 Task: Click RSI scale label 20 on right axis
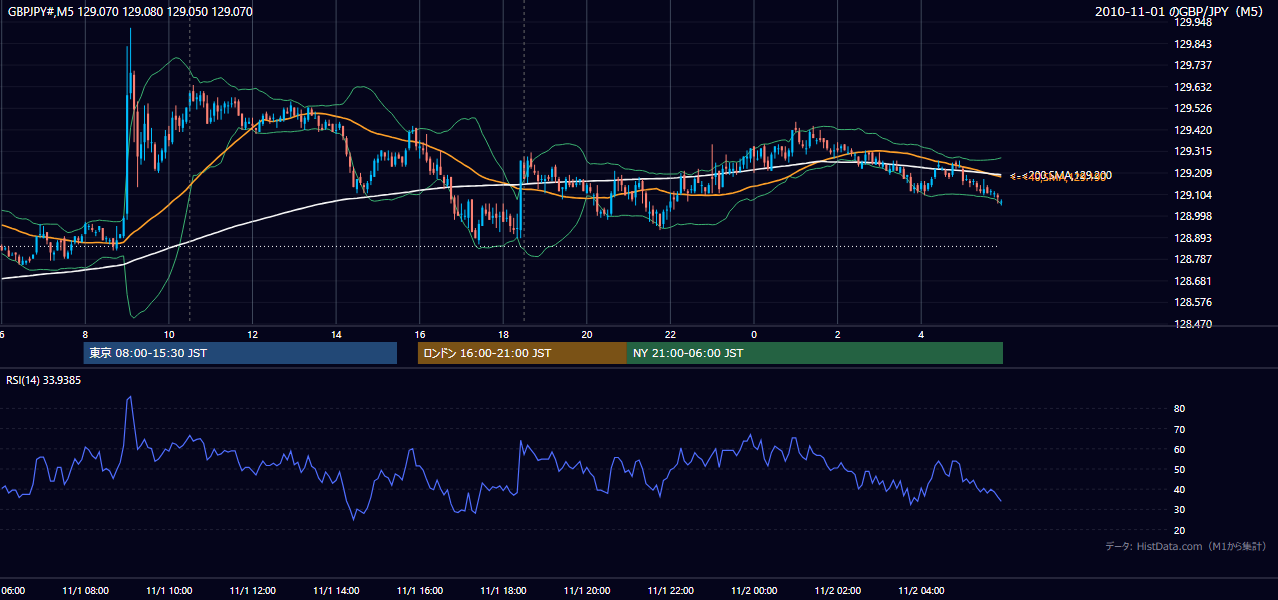[x=1180, y=530]
